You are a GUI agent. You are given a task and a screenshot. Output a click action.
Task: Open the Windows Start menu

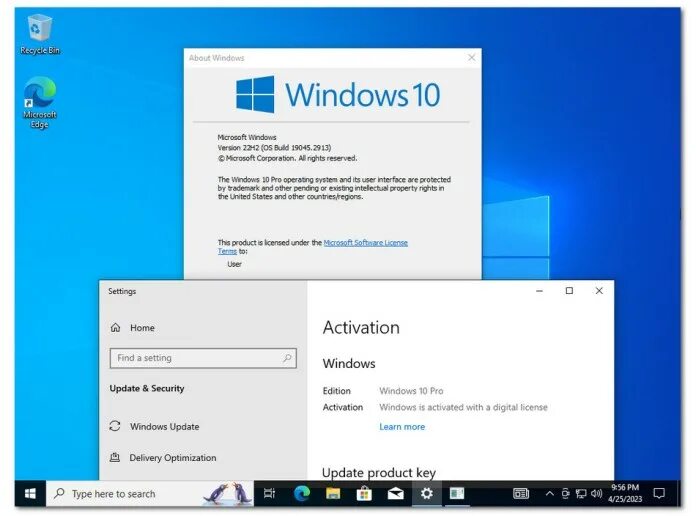30,493
